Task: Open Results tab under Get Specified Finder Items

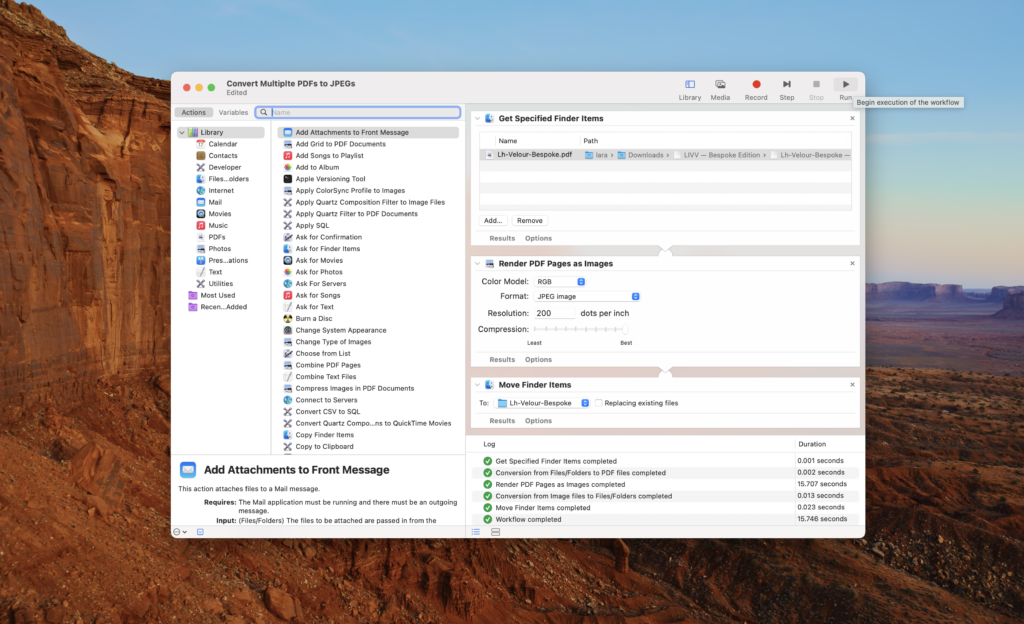Action: click(502, 238)
